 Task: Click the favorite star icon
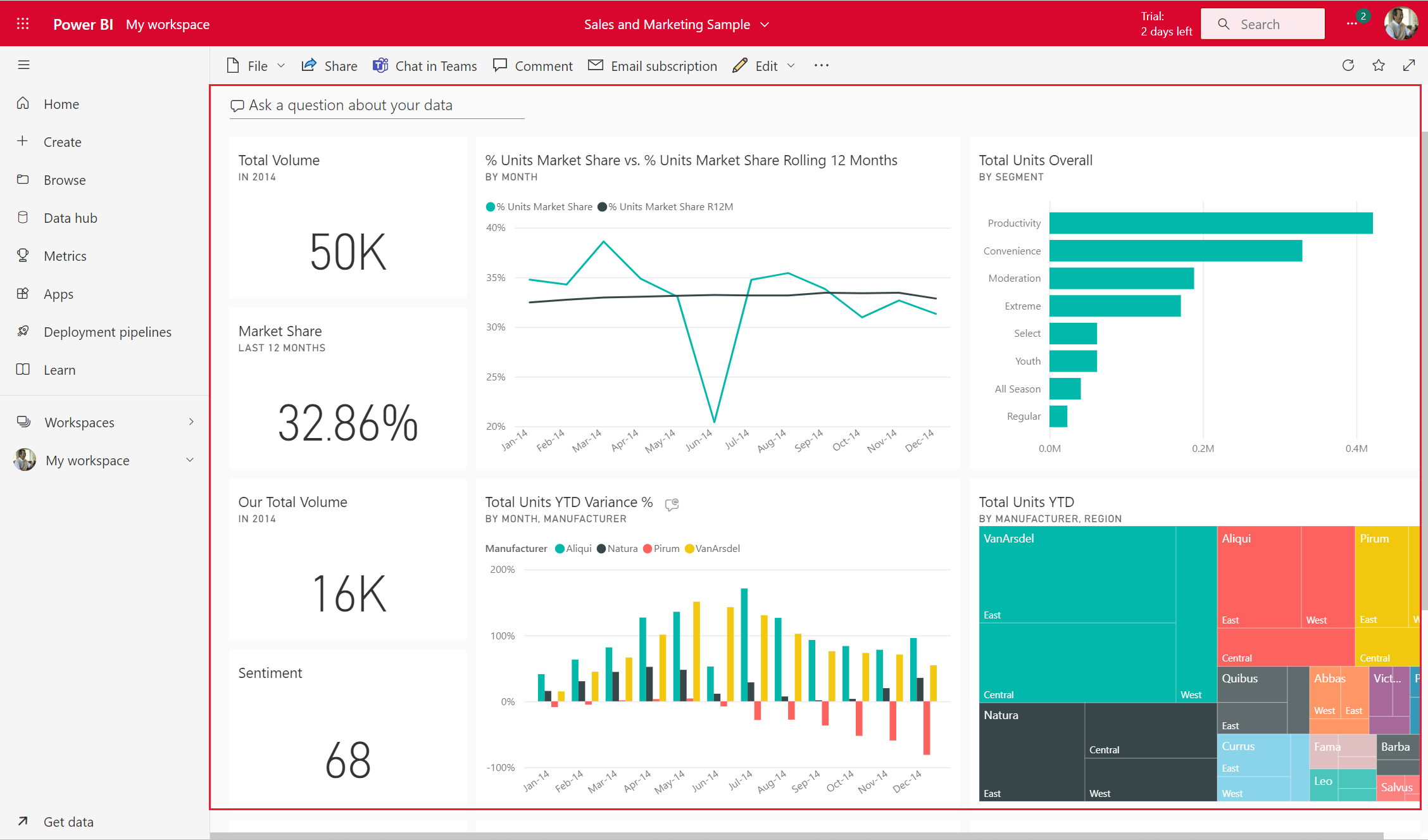coord(1378,65)
